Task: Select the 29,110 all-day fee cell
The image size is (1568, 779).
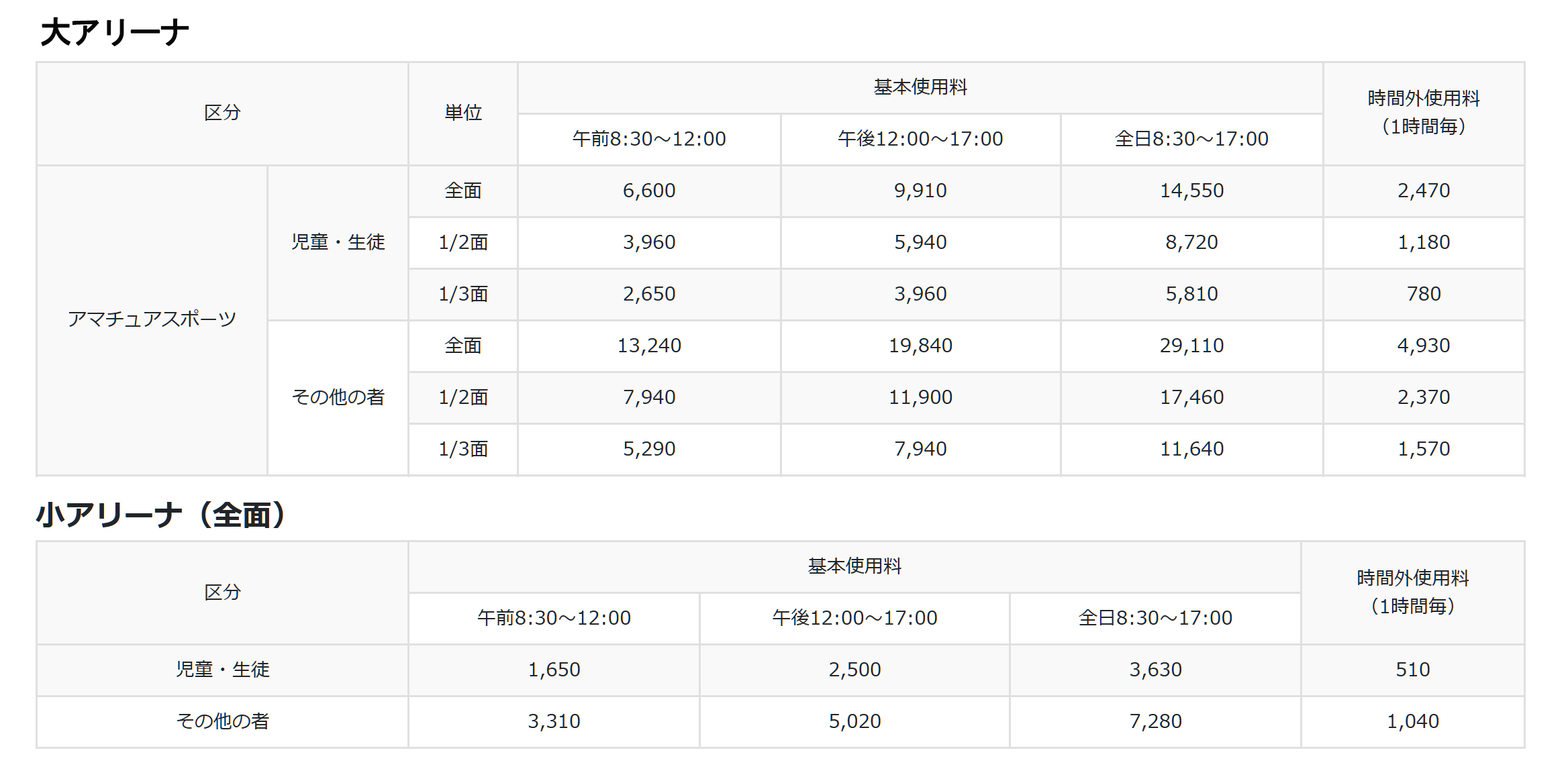Action: [x=1191, y=346]
